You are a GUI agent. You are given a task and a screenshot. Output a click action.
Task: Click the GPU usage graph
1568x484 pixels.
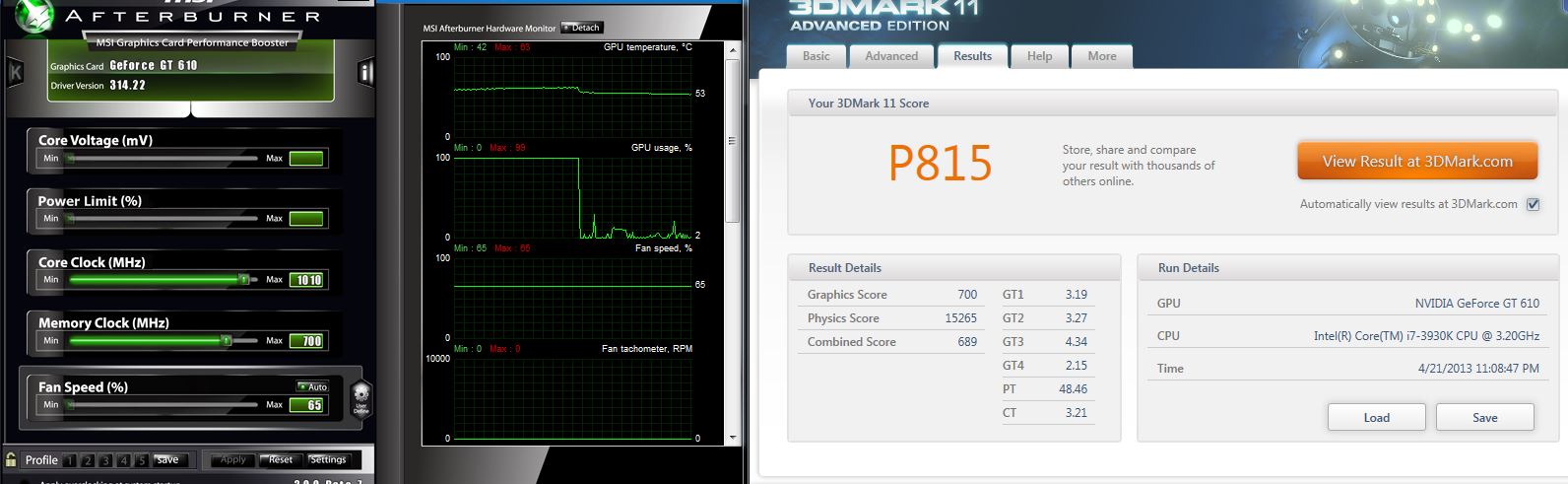(x=573, y=197)
